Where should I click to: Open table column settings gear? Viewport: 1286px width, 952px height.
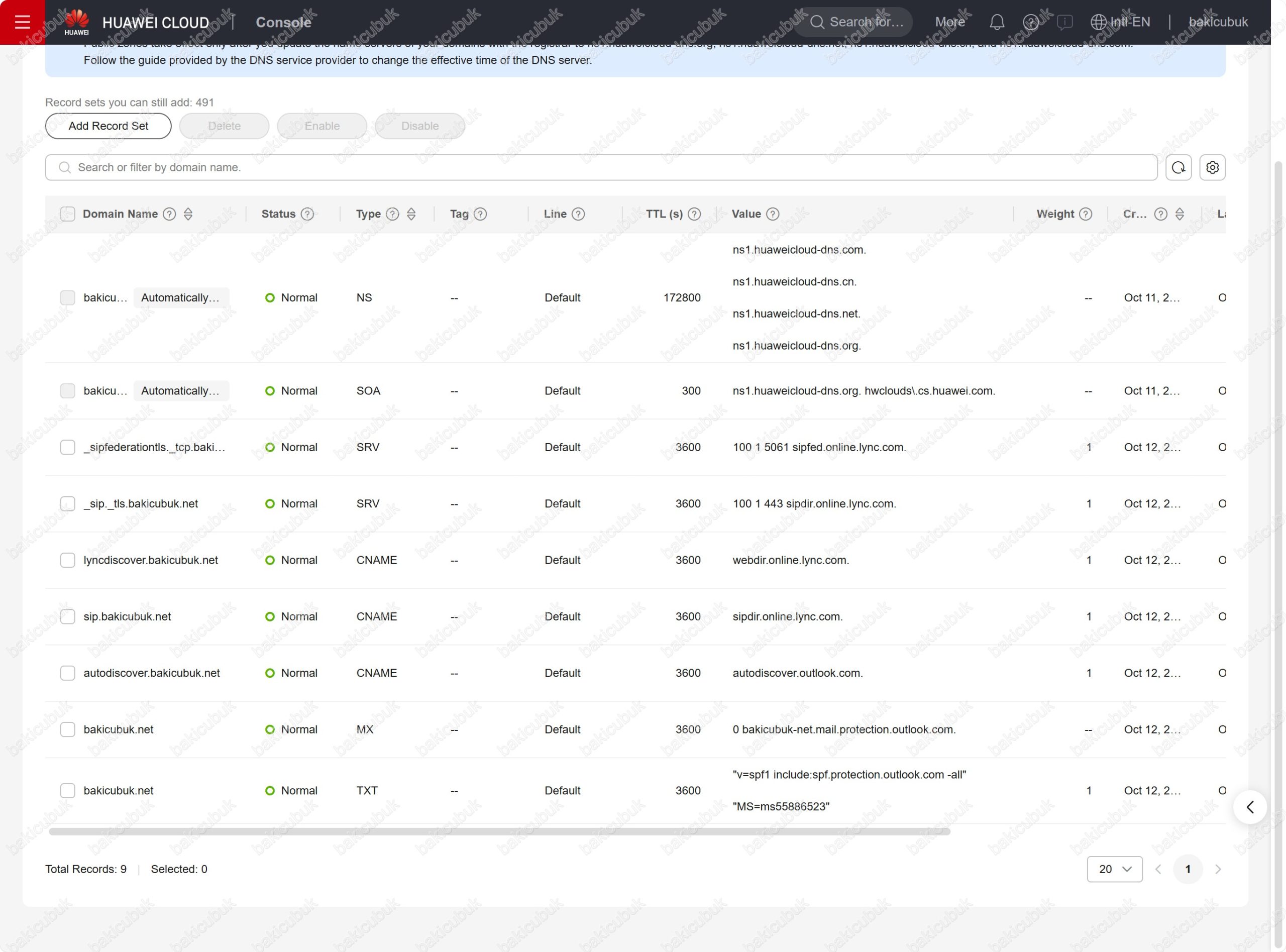1212,168
